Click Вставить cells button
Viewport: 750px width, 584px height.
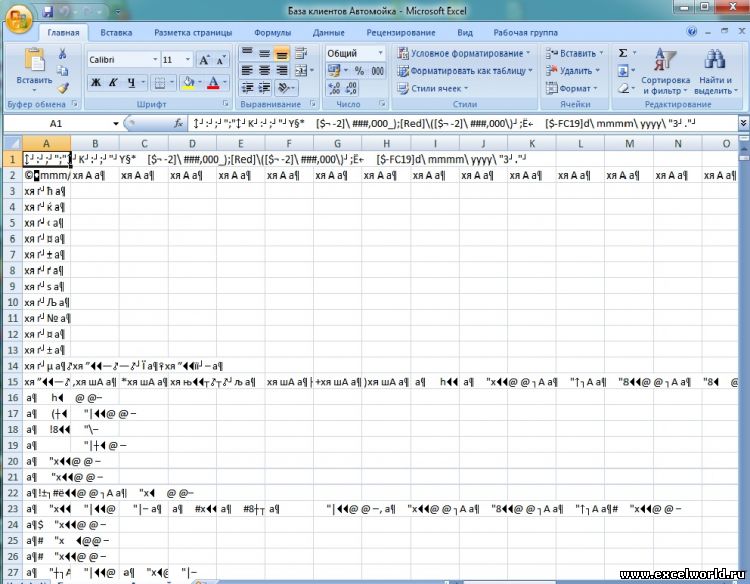pos(574,53)
